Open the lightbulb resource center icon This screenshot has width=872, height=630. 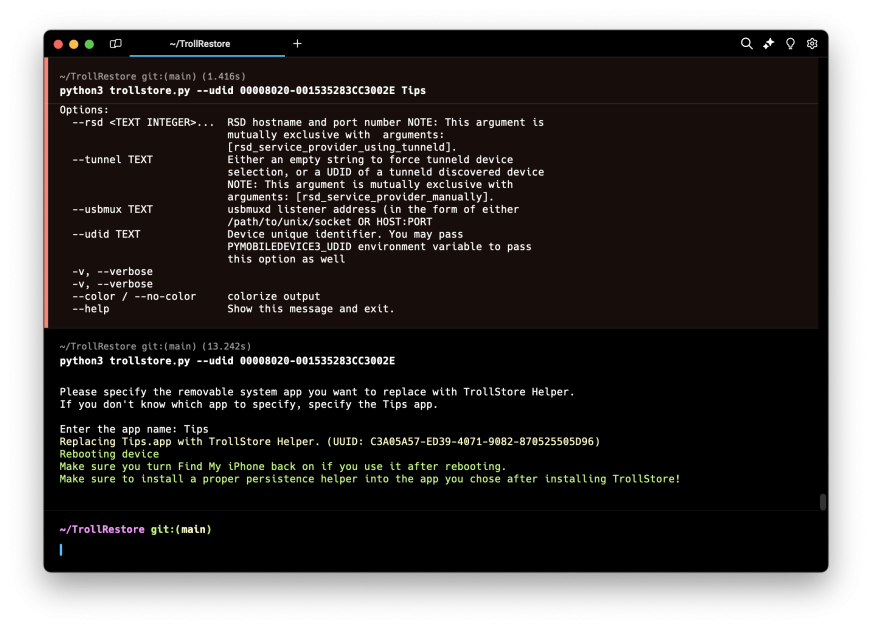pos(790,43)
